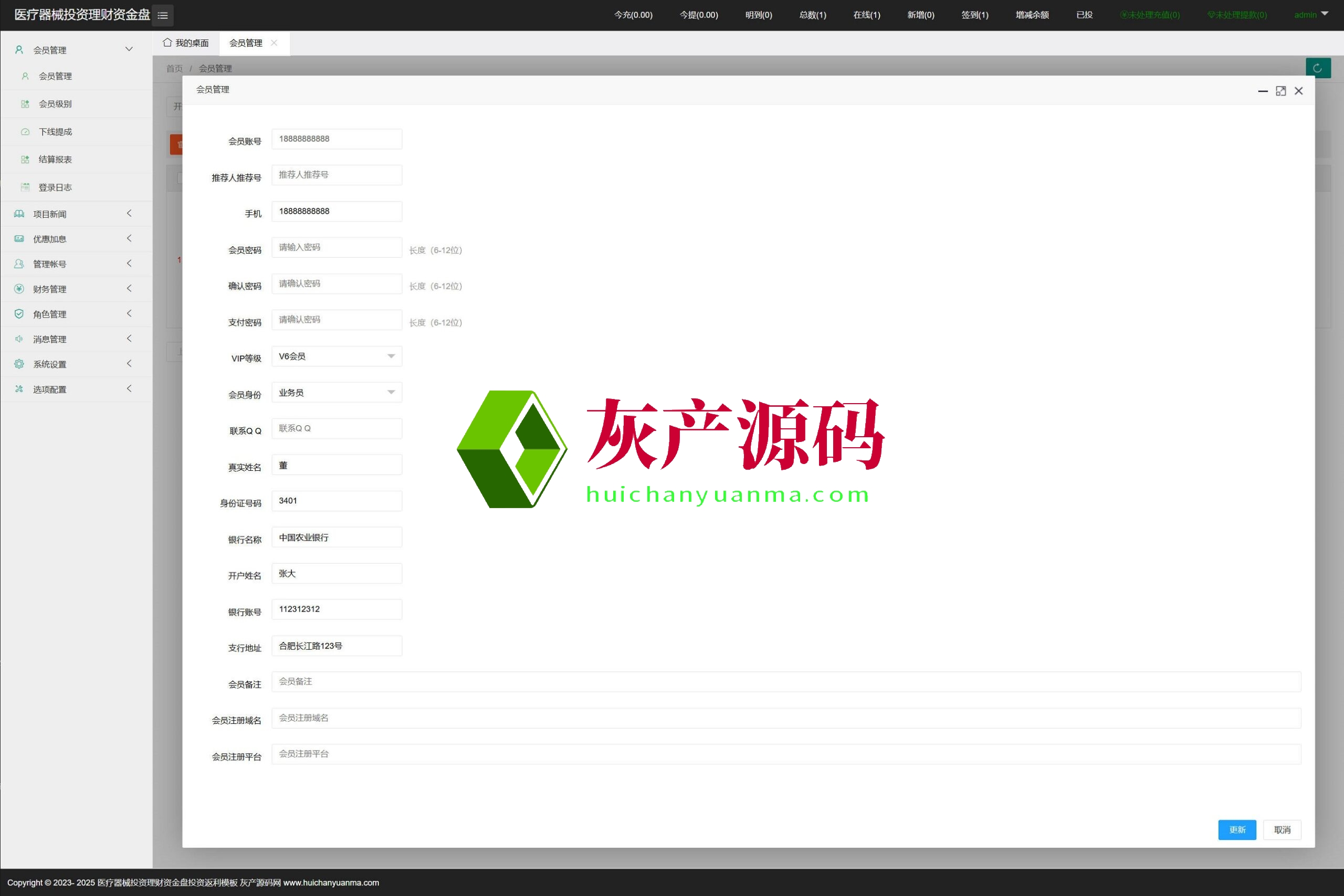The width and height of the screenshot is (1344, 896).
Task: Click the 角色管理 shield icon
Action: click(19, 314)
